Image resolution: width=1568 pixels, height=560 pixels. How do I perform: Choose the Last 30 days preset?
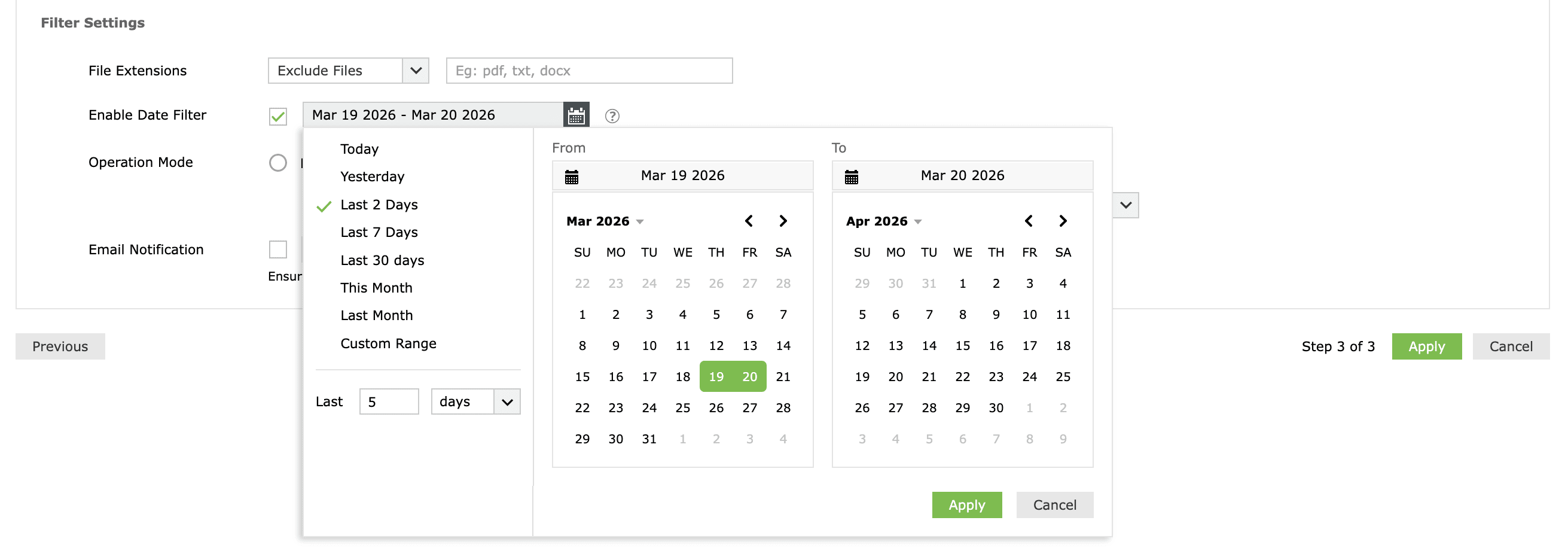point(382,260)
